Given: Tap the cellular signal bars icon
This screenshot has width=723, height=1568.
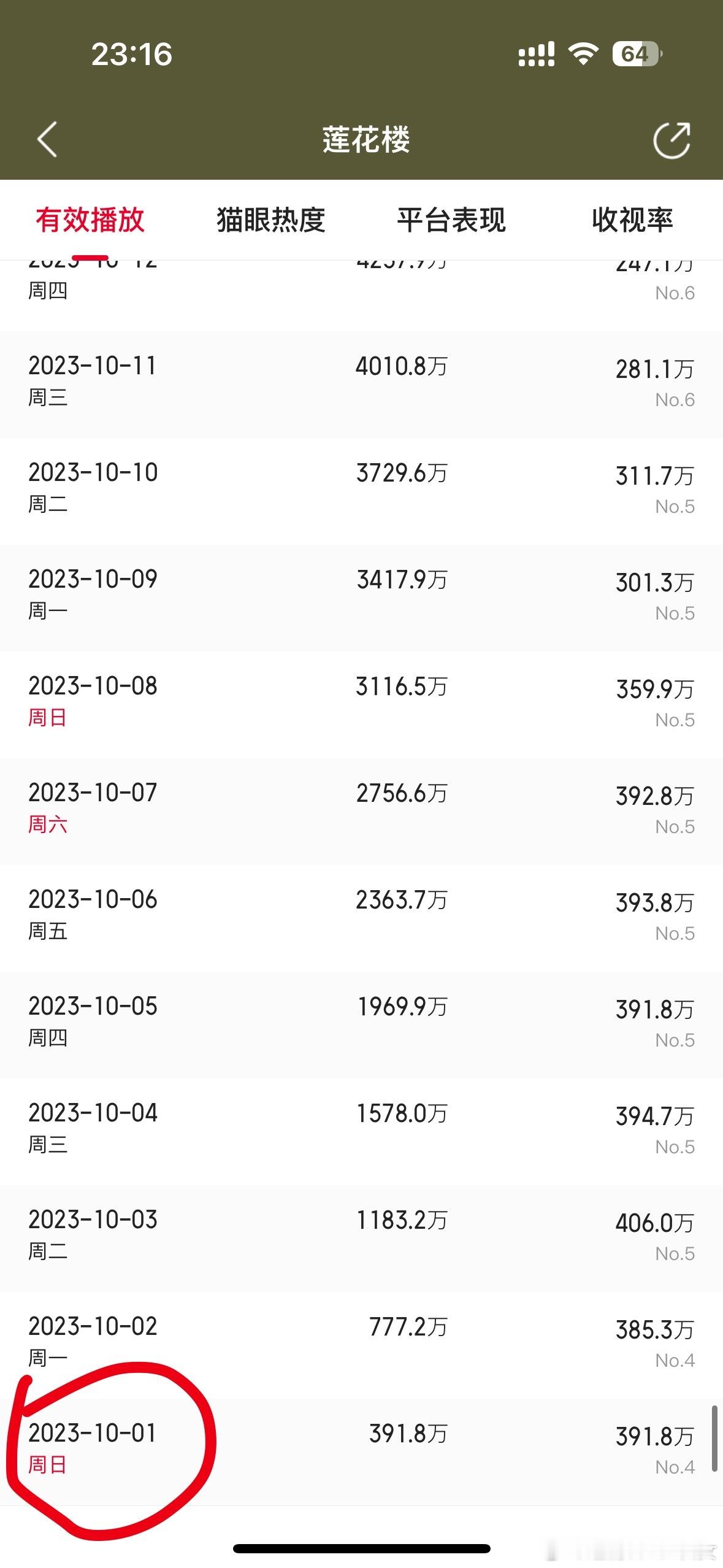Looking at the screenshot, I should point(537,54).
